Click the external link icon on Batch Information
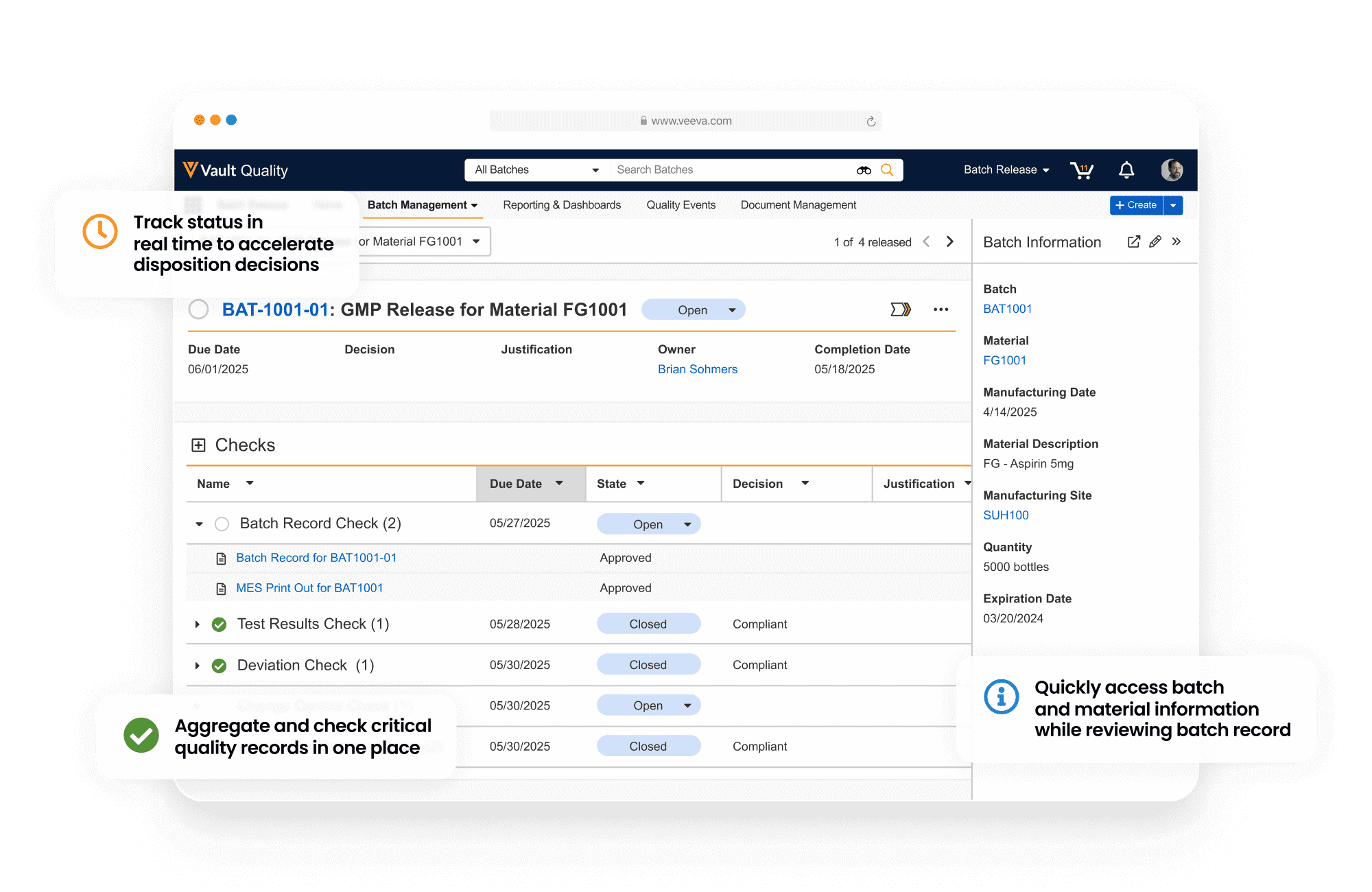This screenshot has width=1372, height=892. 1132,244
